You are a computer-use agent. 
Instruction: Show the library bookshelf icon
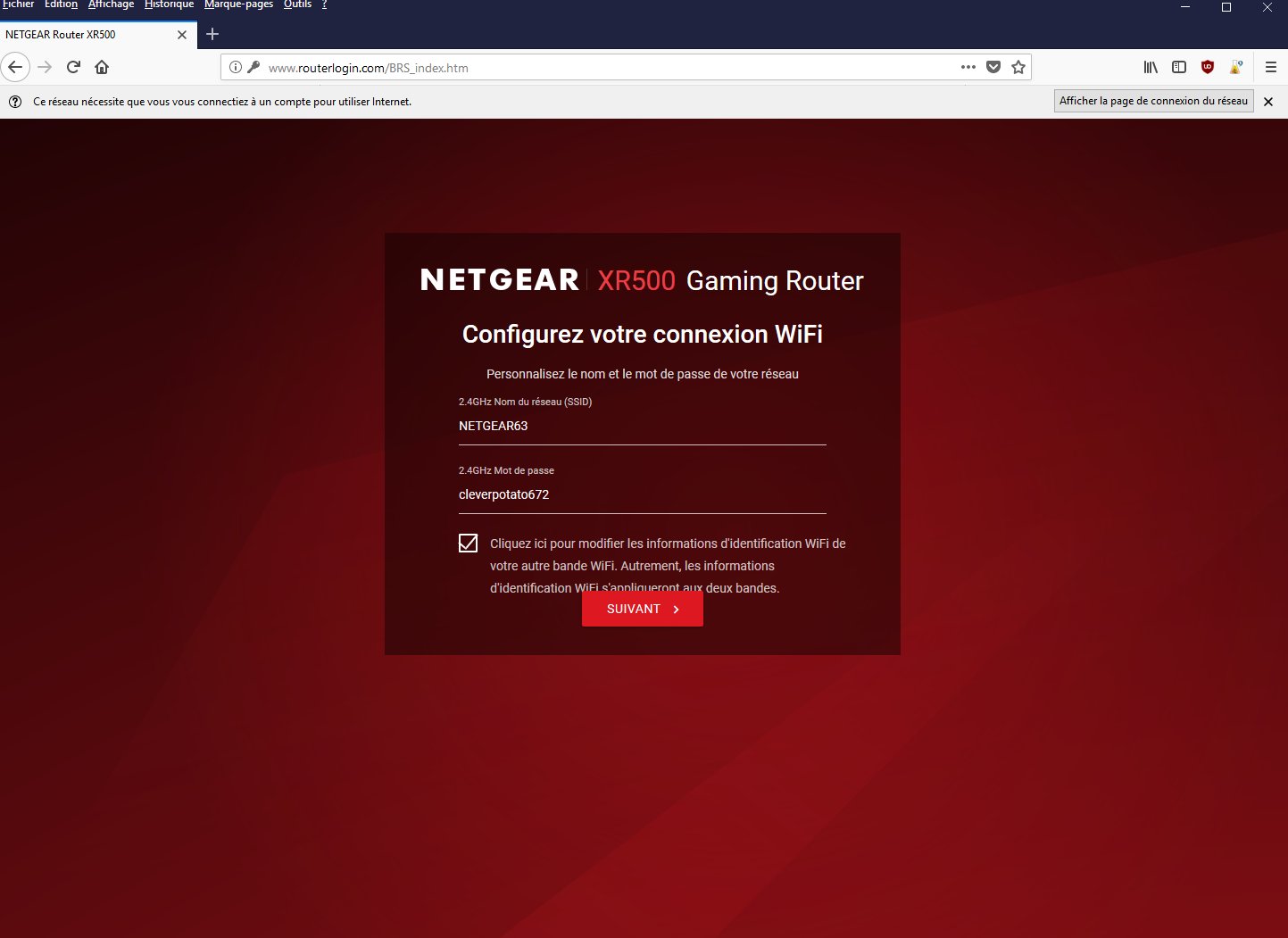coord(1151,67)
